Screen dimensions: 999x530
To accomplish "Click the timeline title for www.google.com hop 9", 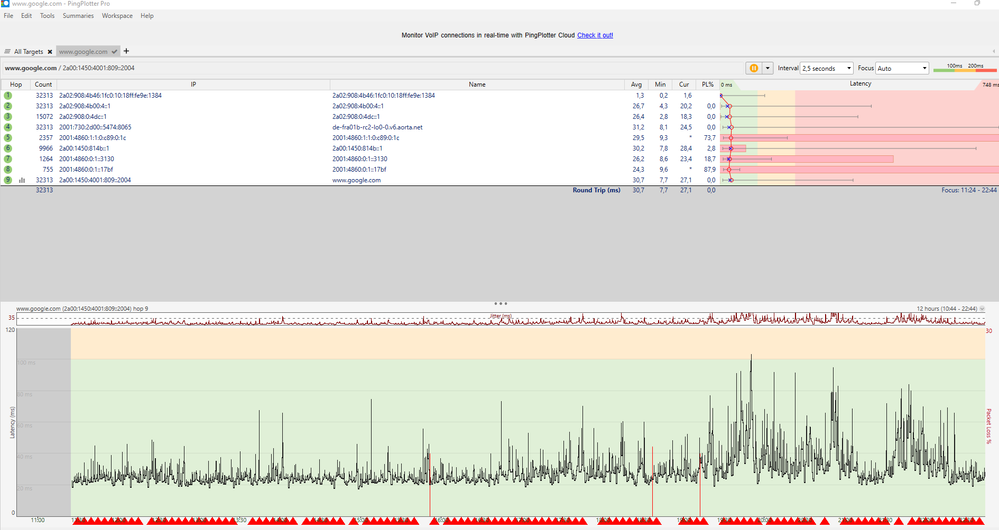I will point(82,308).
